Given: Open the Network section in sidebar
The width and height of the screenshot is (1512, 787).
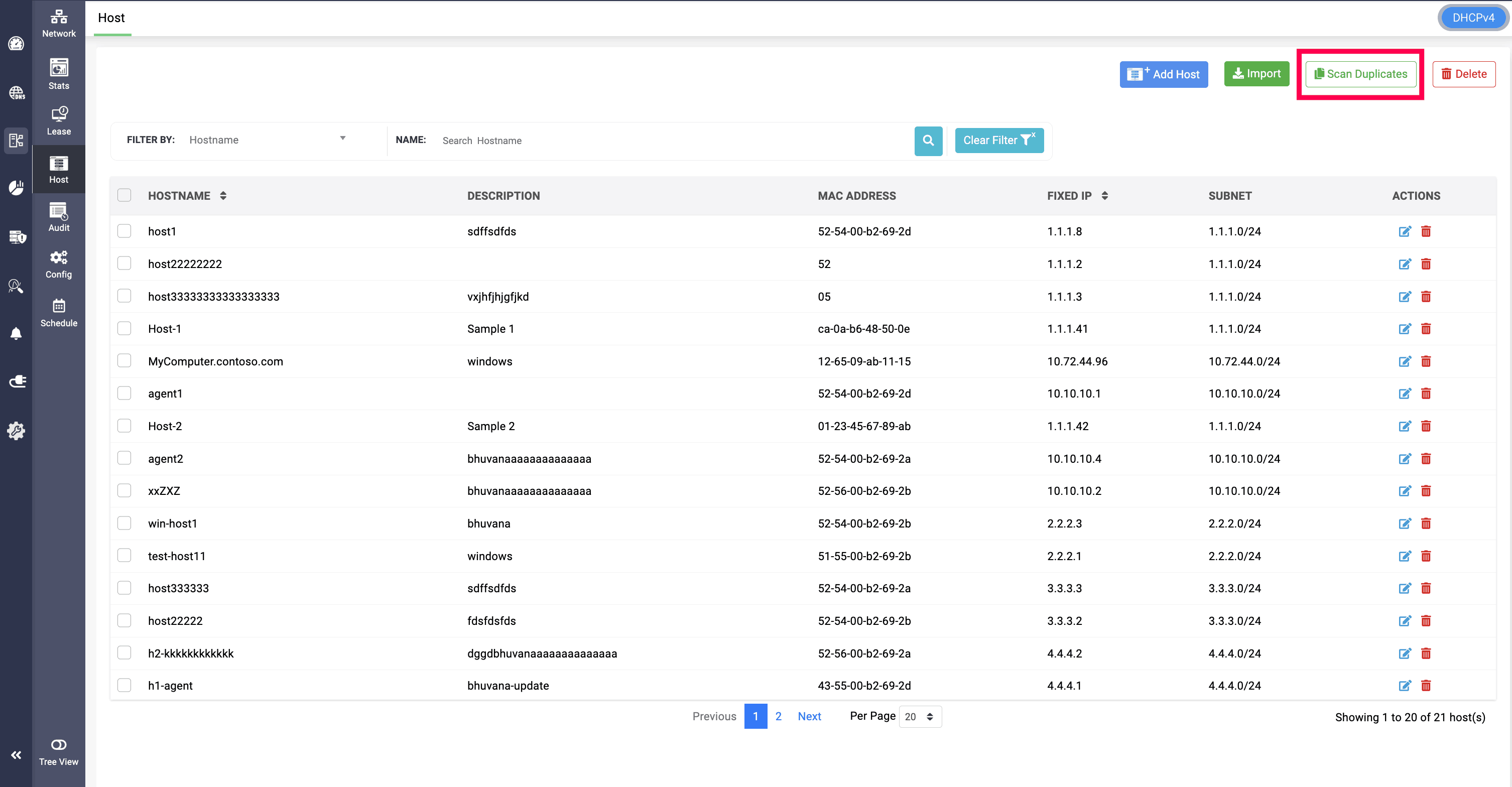Looking at the screenshot, I should click(59, 24).
